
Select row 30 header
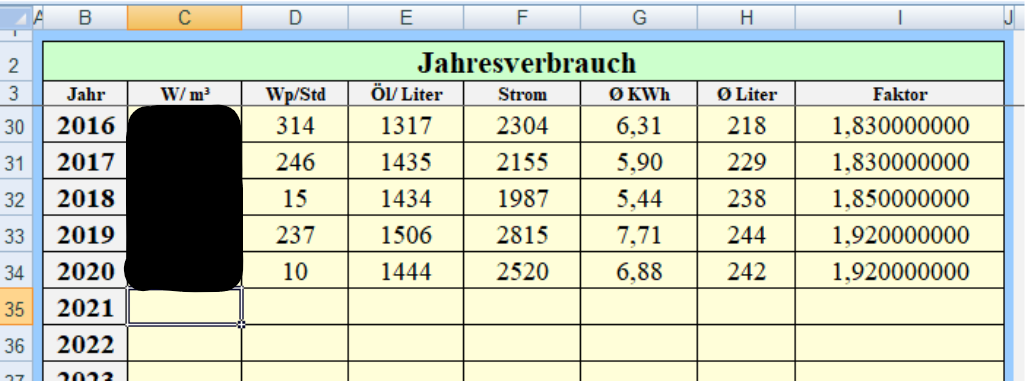(x=16, y=125)
